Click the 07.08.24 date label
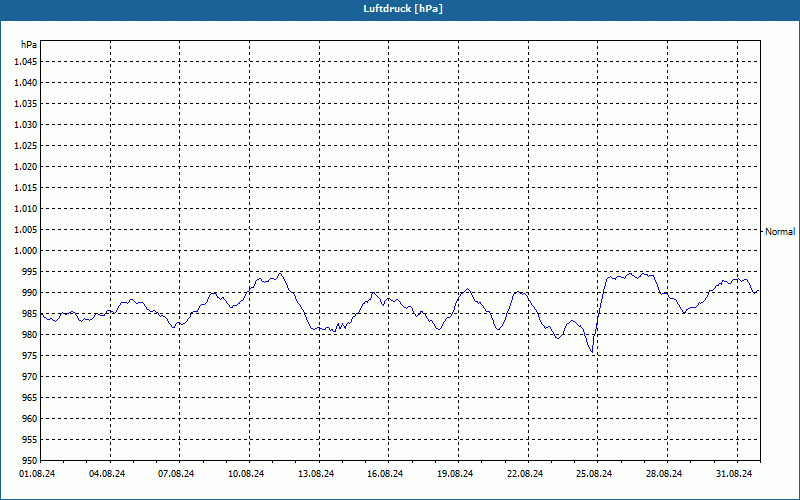This screenshot has height=500, width=800. coord(177,474)
